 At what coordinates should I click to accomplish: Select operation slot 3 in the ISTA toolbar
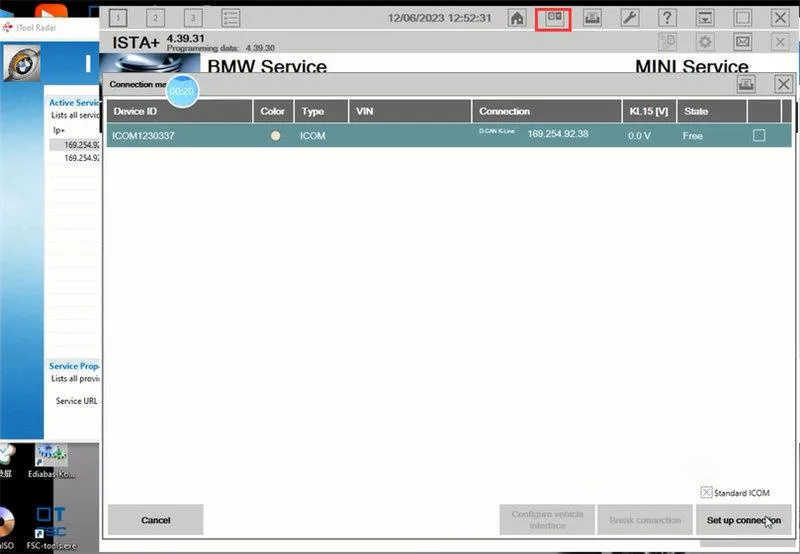pos(193,18)
